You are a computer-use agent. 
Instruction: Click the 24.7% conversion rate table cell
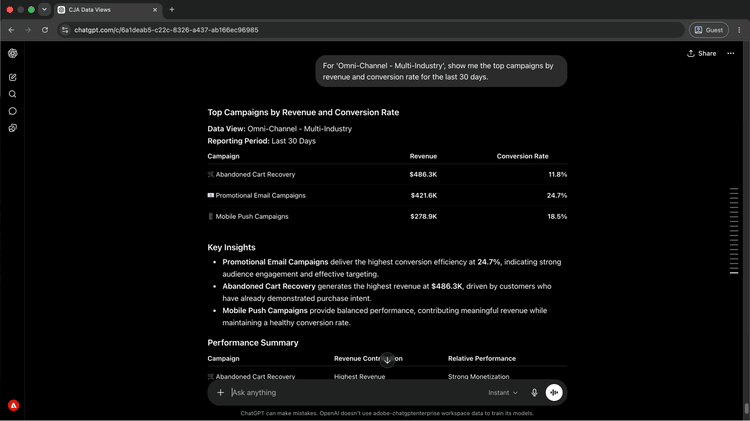pyautogui.click(x=557, y=195)
